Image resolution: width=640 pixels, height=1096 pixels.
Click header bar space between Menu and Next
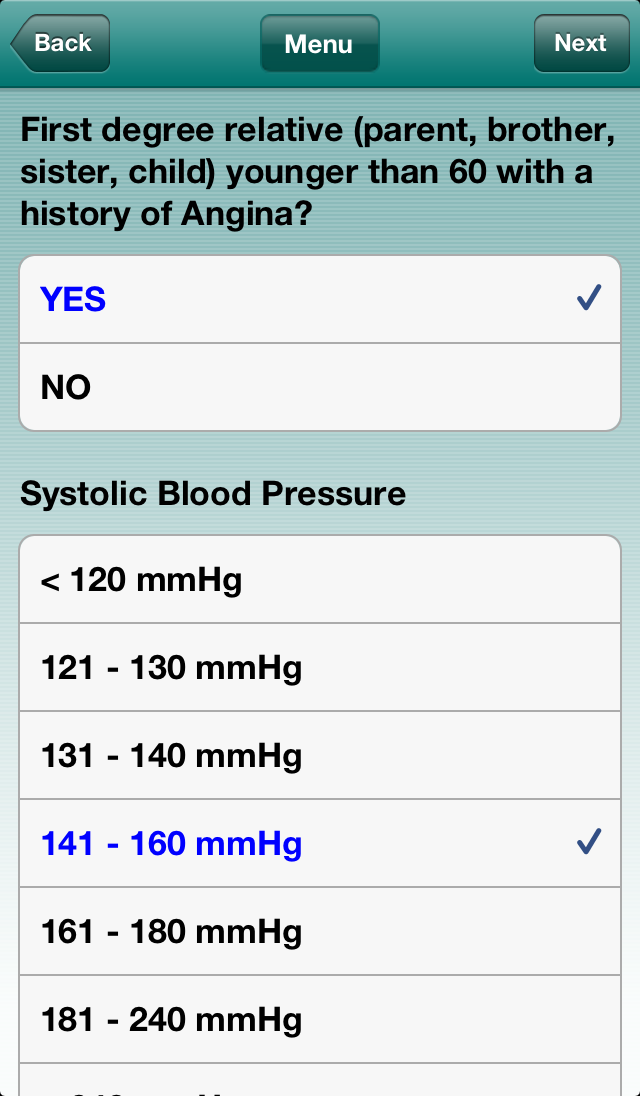457,44
